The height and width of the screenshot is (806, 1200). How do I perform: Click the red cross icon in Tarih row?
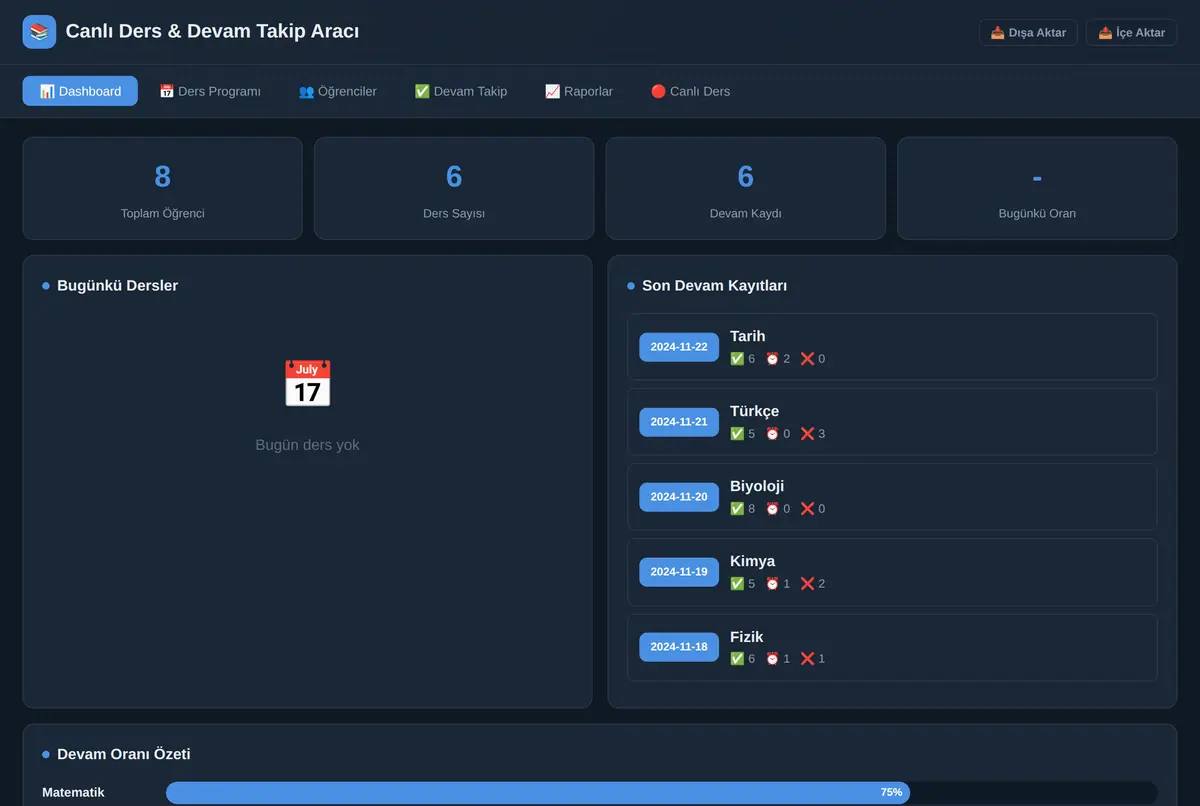coord(807,359)
